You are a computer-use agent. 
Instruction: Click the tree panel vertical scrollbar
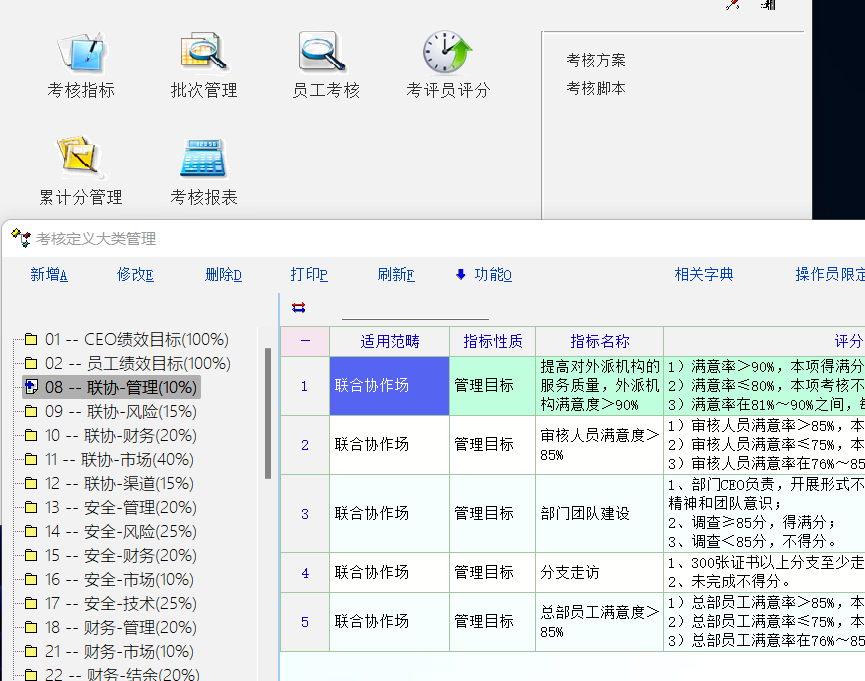coord(267,410)
